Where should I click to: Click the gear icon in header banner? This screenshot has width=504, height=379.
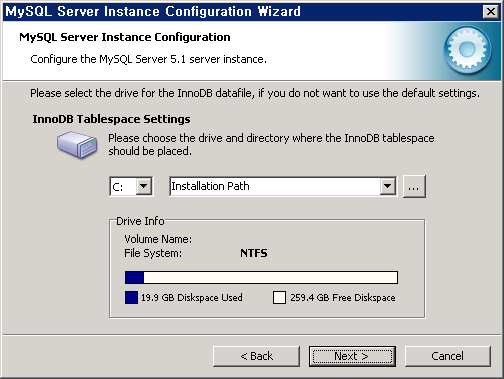tap(467, 50)
